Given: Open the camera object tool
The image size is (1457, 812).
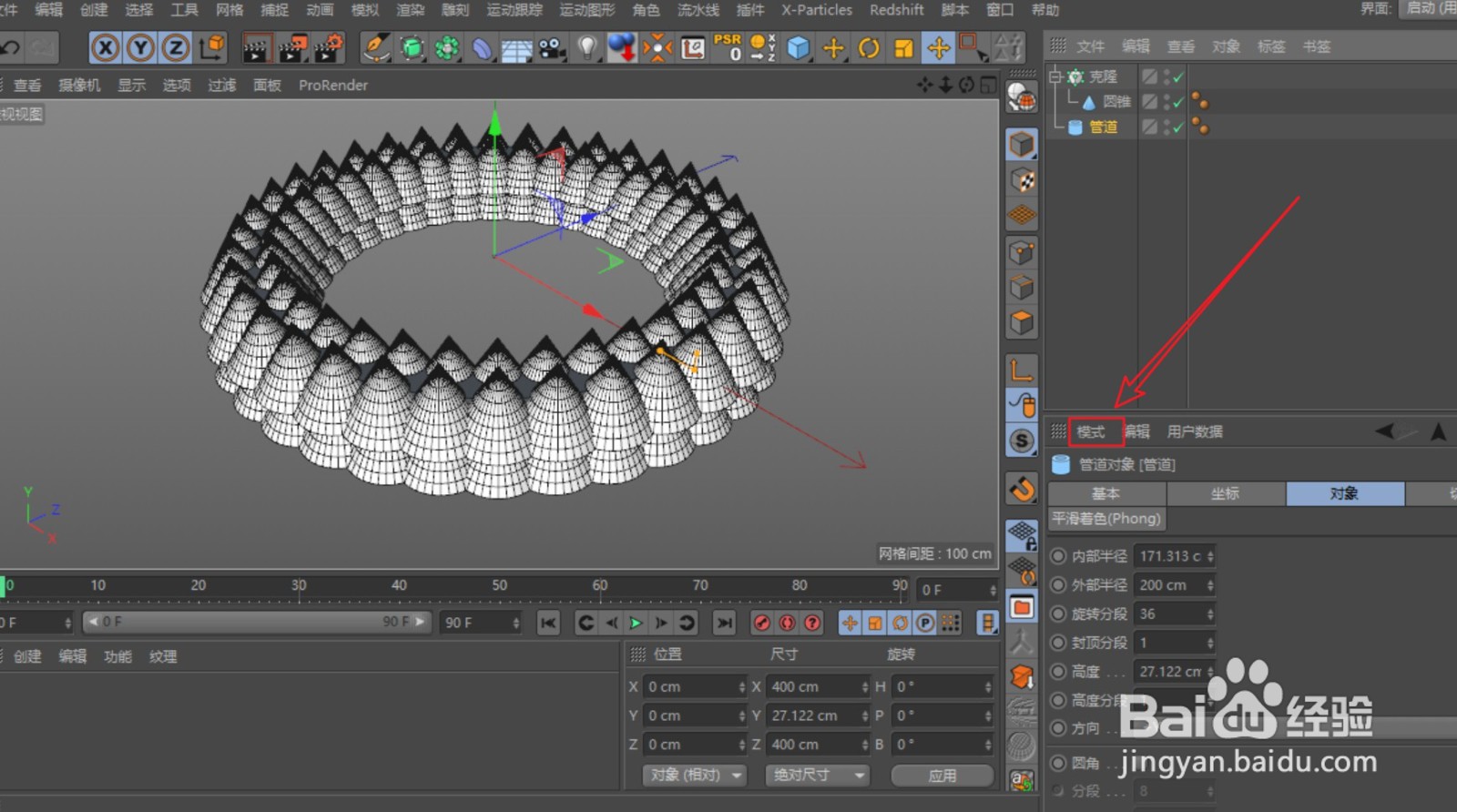Looking at the screenshot, I should pyautogui.click(x=552, y=47).
